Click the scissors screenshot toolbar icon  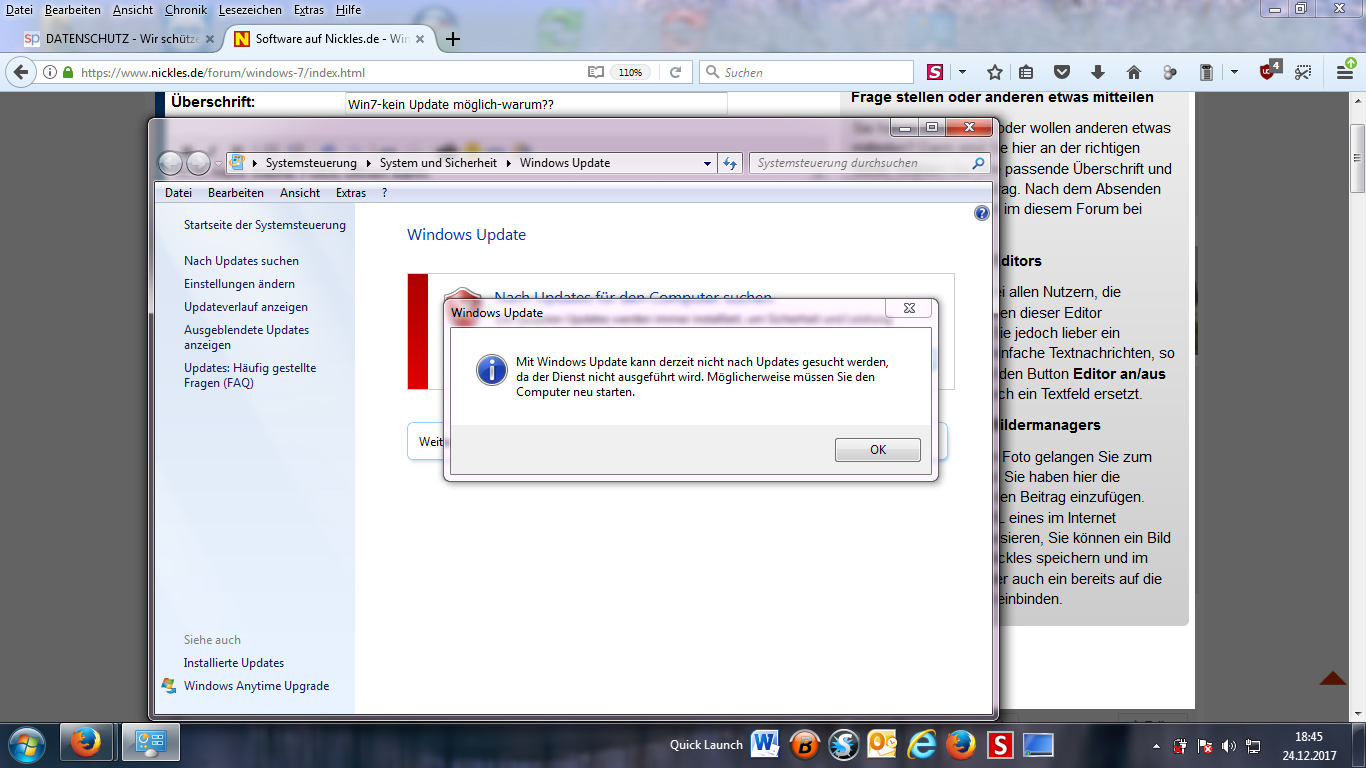(1302, 72)
